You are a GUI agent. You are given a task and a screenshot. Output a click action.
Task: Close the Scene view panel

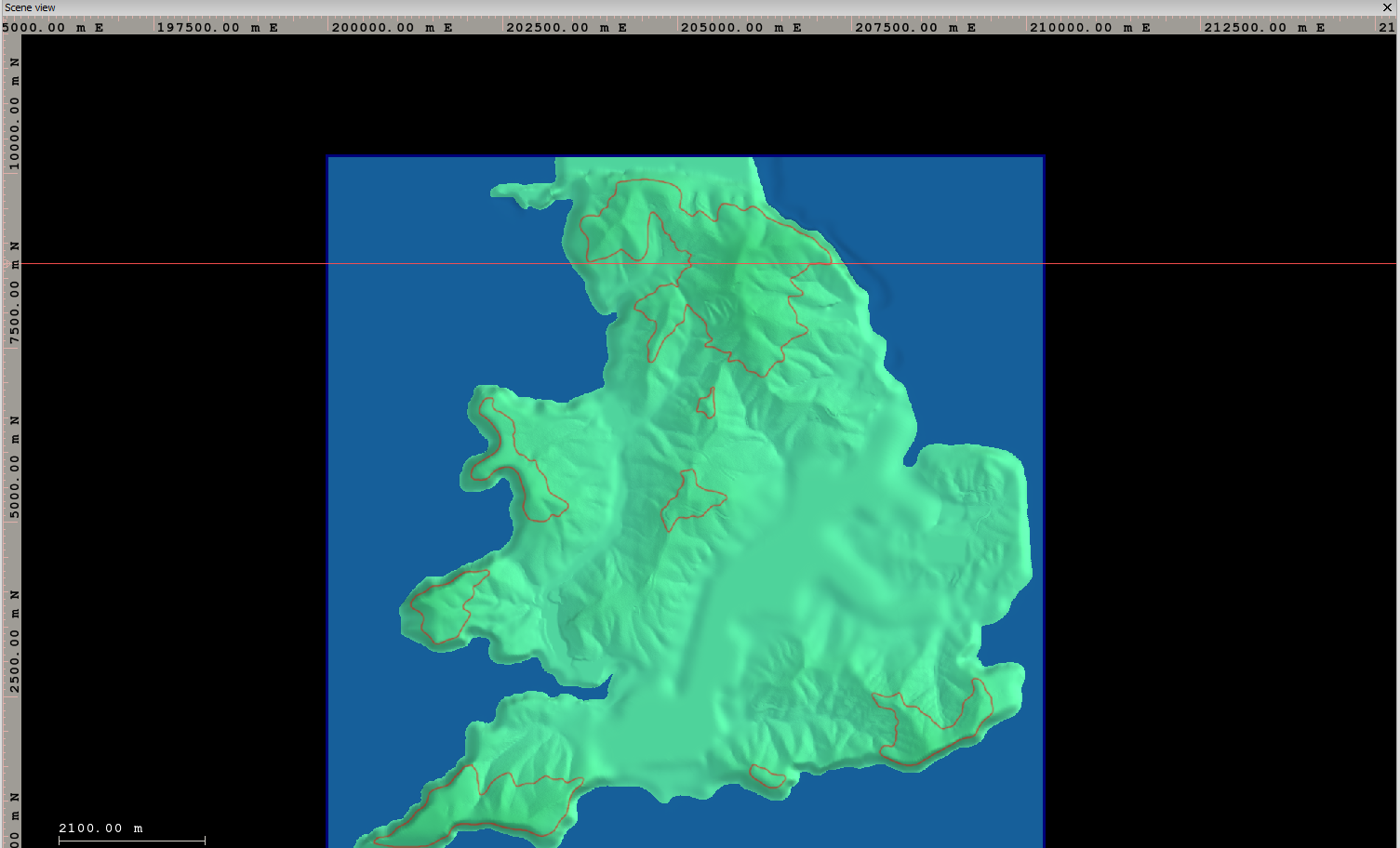pos(1387,7)
